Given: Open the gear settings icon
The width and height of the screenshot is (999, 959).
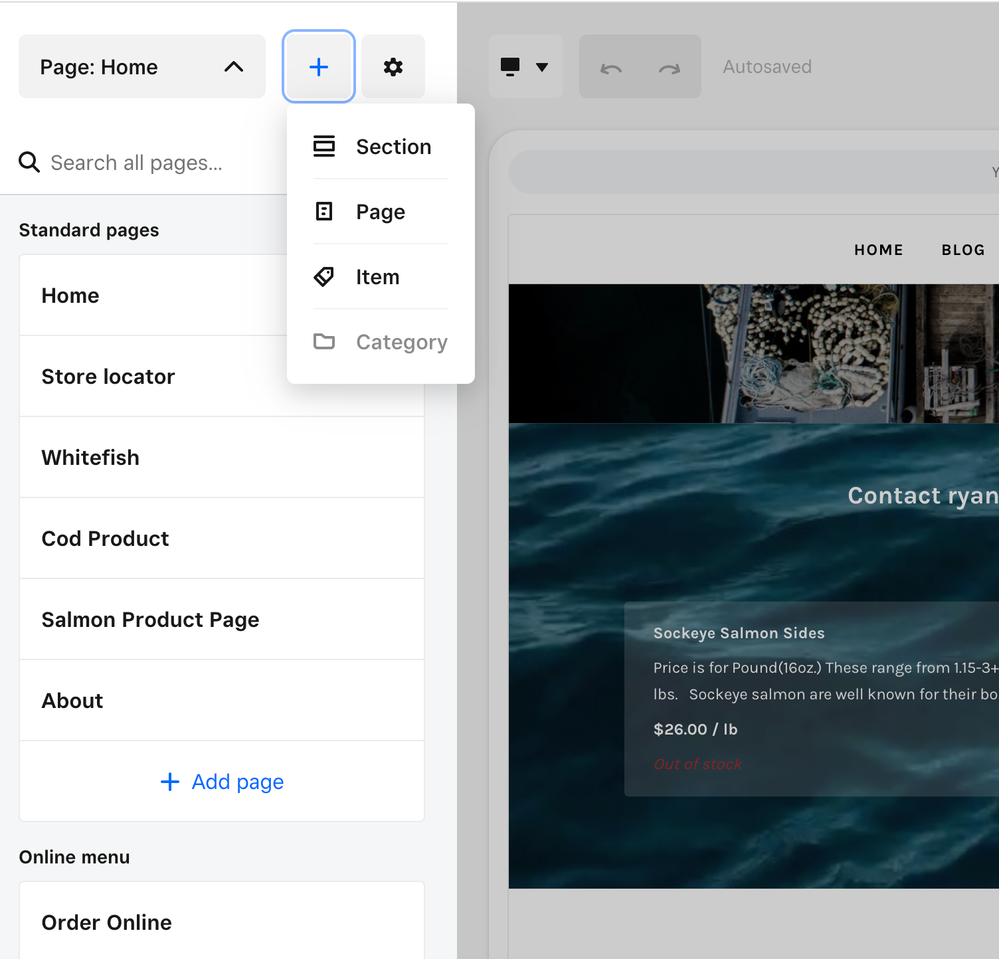Looking at the screenshot, I should click(393, 67).
